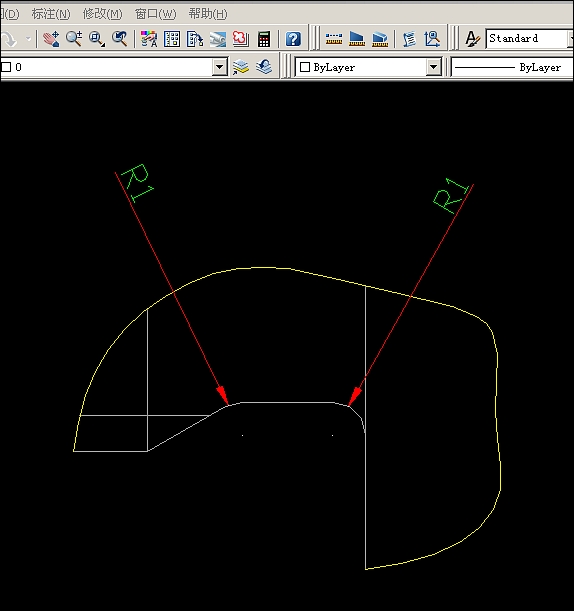Open the 帮助(H) menu
This screenshot has height=611, width=574.
click(208, 14)
